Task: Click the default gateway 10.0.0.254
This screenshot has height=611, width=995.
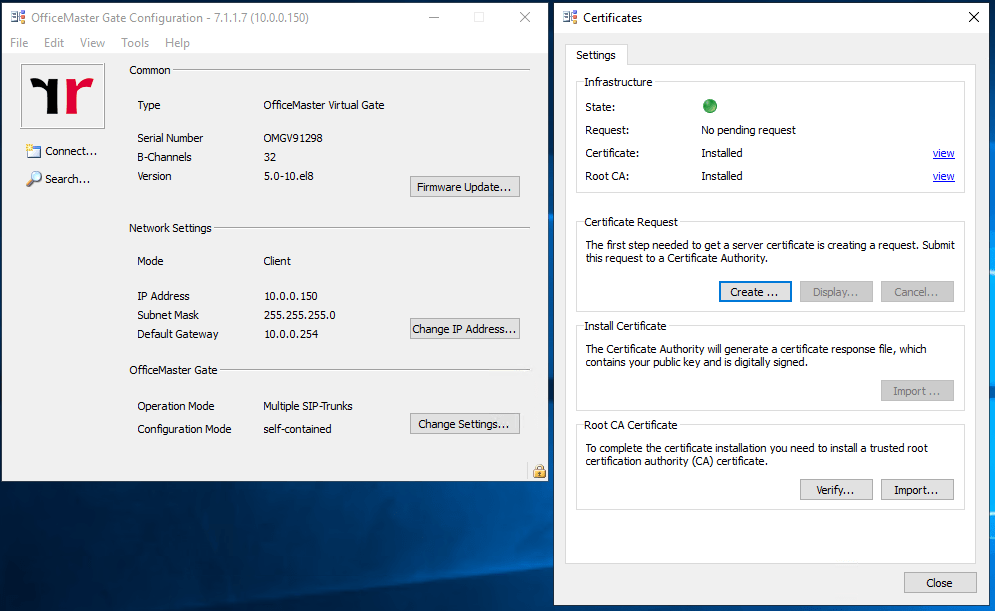Action: point(291,334)
